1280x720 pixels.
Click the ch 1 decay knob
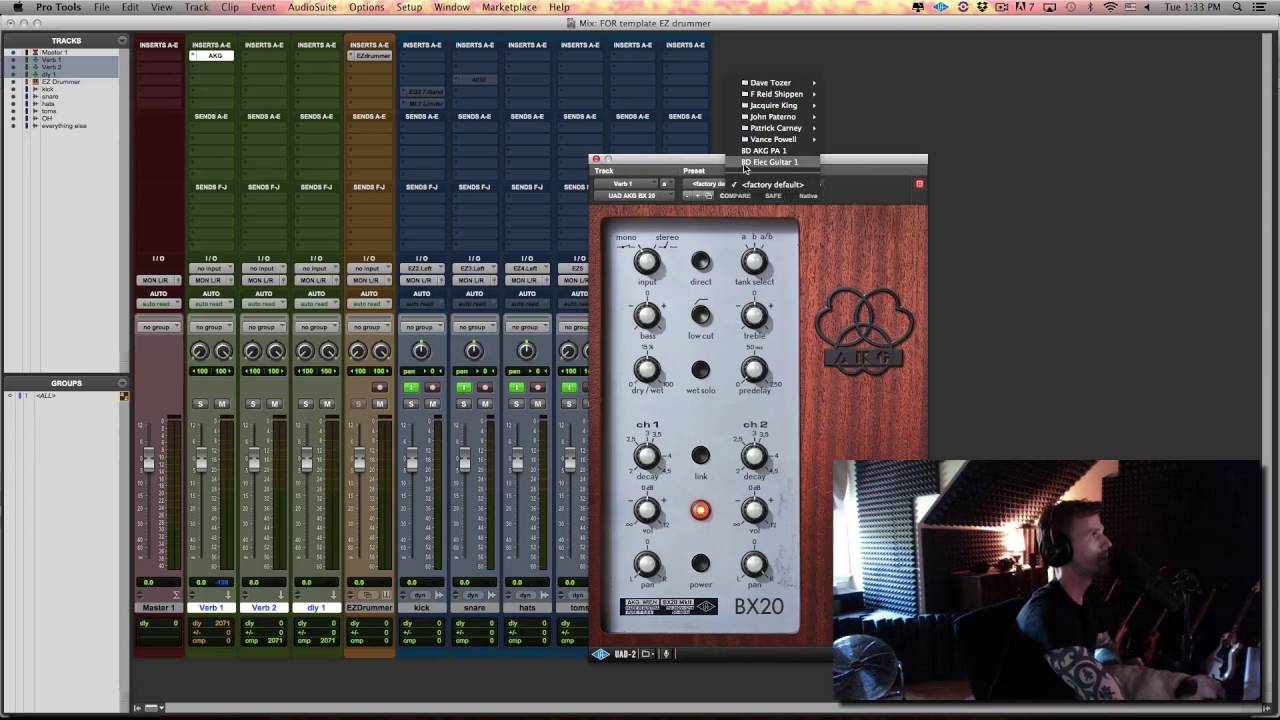[x=647, y=457]
